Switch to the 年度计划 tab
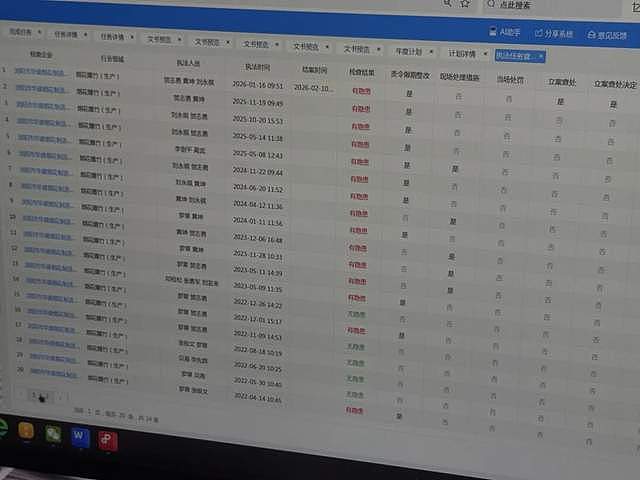 click(x=408, y=51)
